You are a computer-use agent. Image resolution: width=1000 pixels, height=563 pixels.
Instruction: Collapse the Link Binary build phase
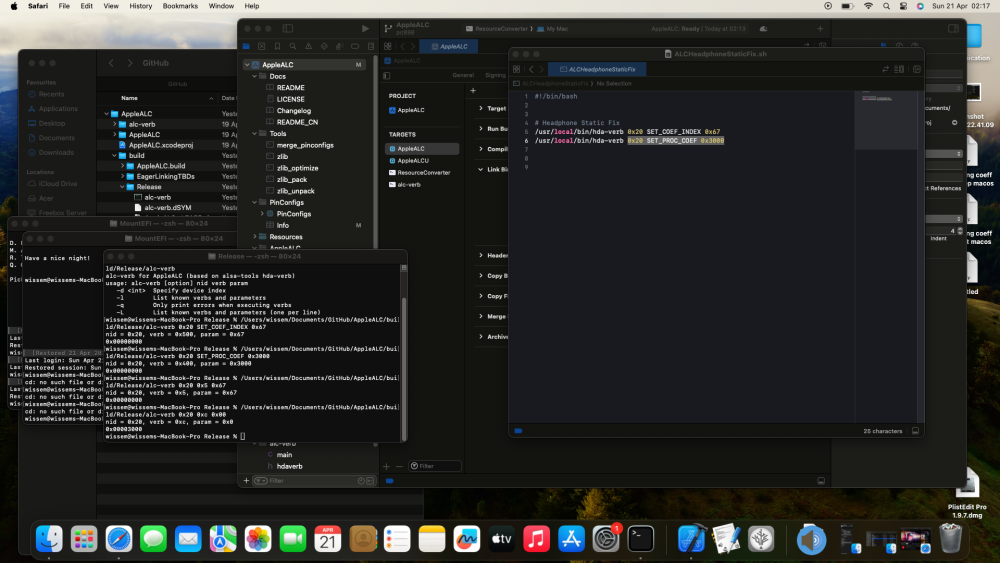tap(480, 169)
